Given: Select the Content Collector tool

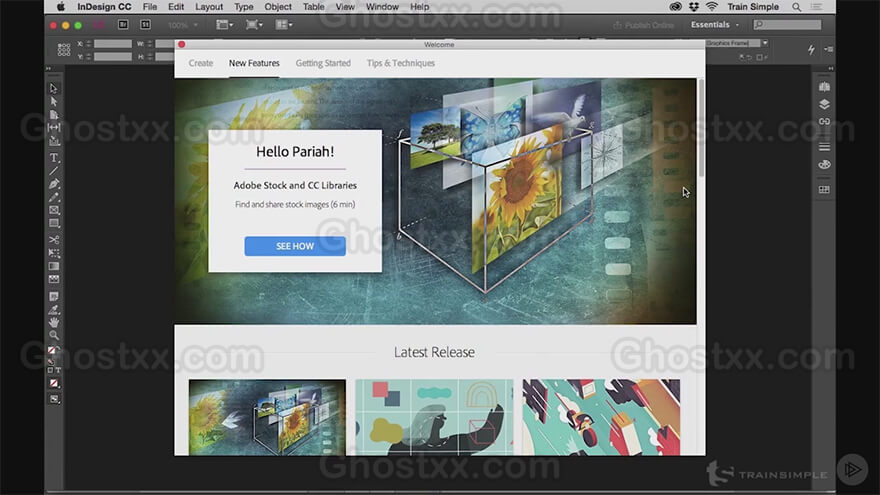Looking at the screenshot, I should (54, 141).
